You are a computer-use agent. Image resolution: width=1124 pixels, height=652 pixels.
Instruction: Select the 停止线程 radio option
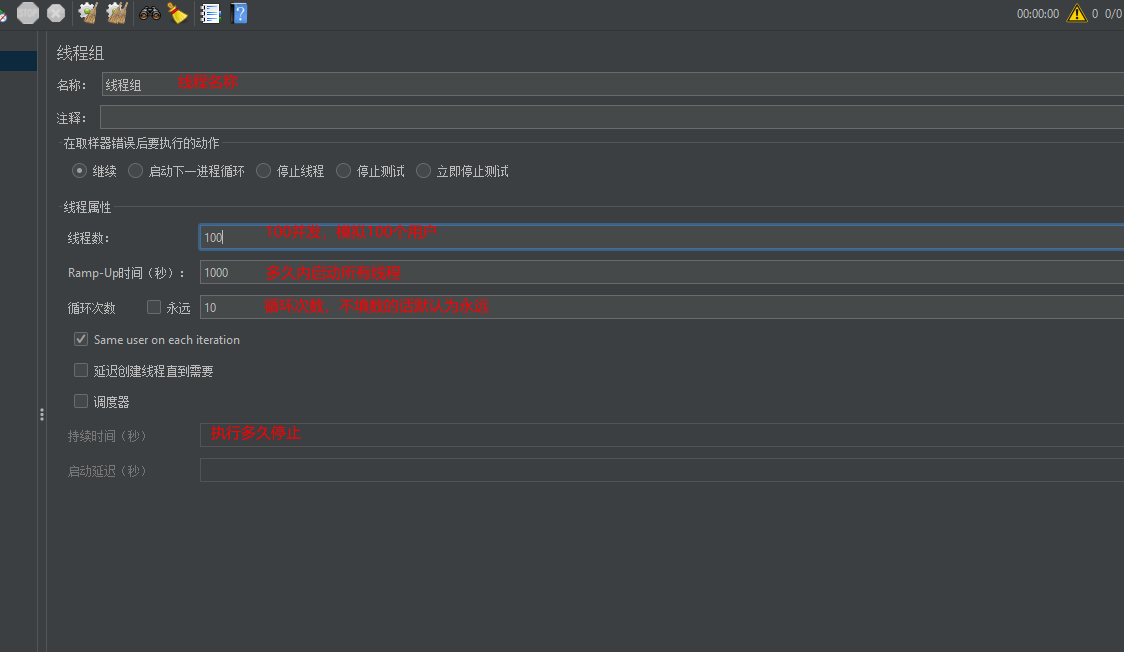pos(264,171)
